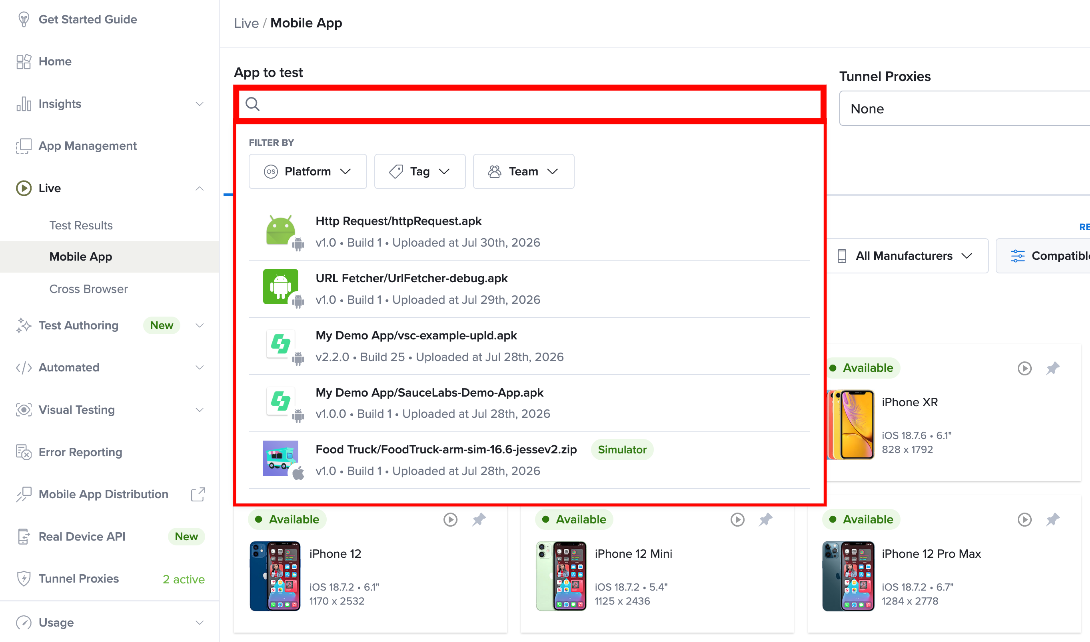Open the Platform filter dropdown
This screenshot has width=1090, height=642.
pyautogui.click(x=307, y=172)
